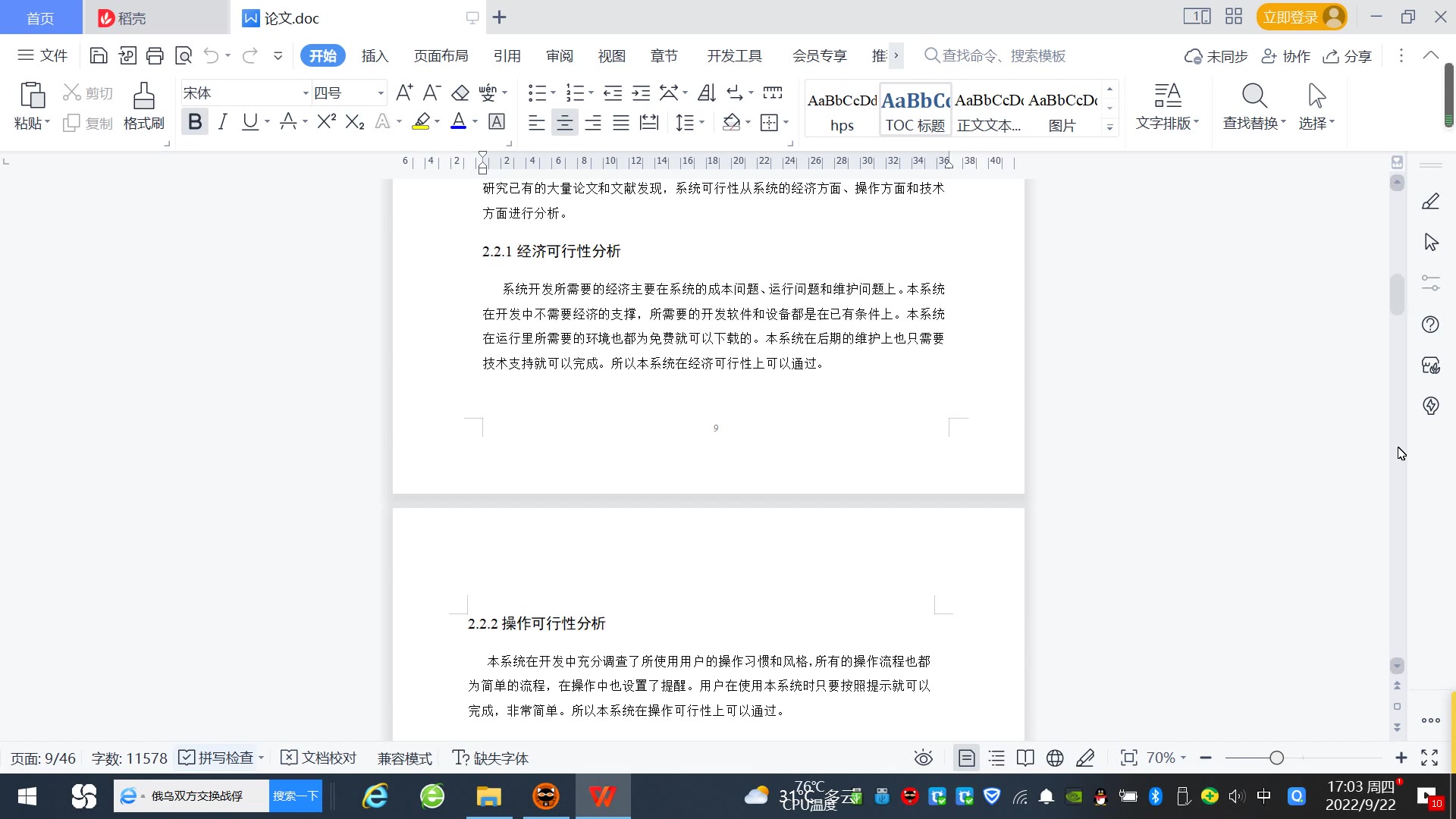Apply subscript formatting

[355, 121]
